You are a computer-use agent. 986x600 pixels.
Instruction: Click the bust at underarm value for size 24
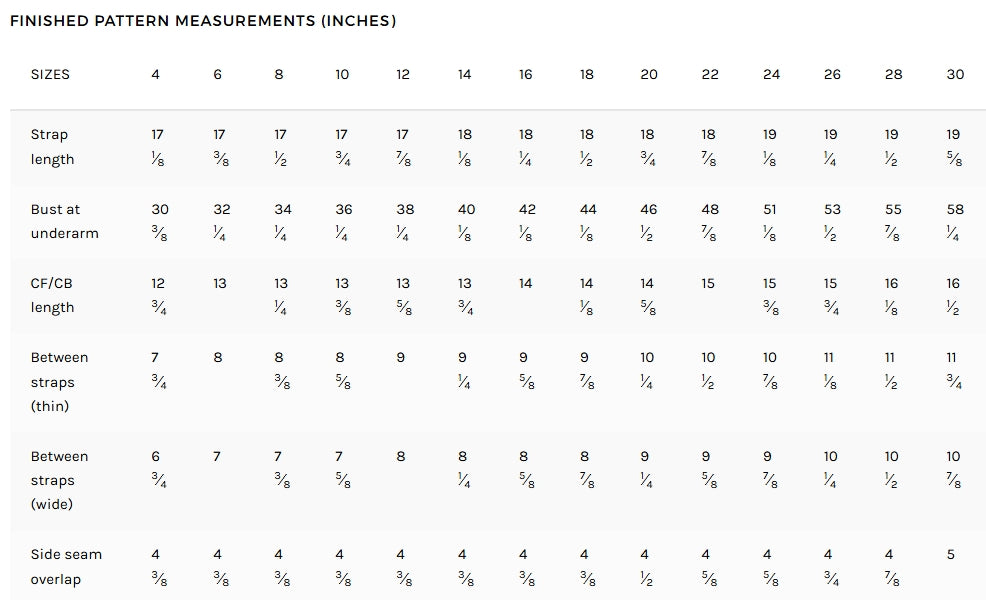click(x=771, y=221)
